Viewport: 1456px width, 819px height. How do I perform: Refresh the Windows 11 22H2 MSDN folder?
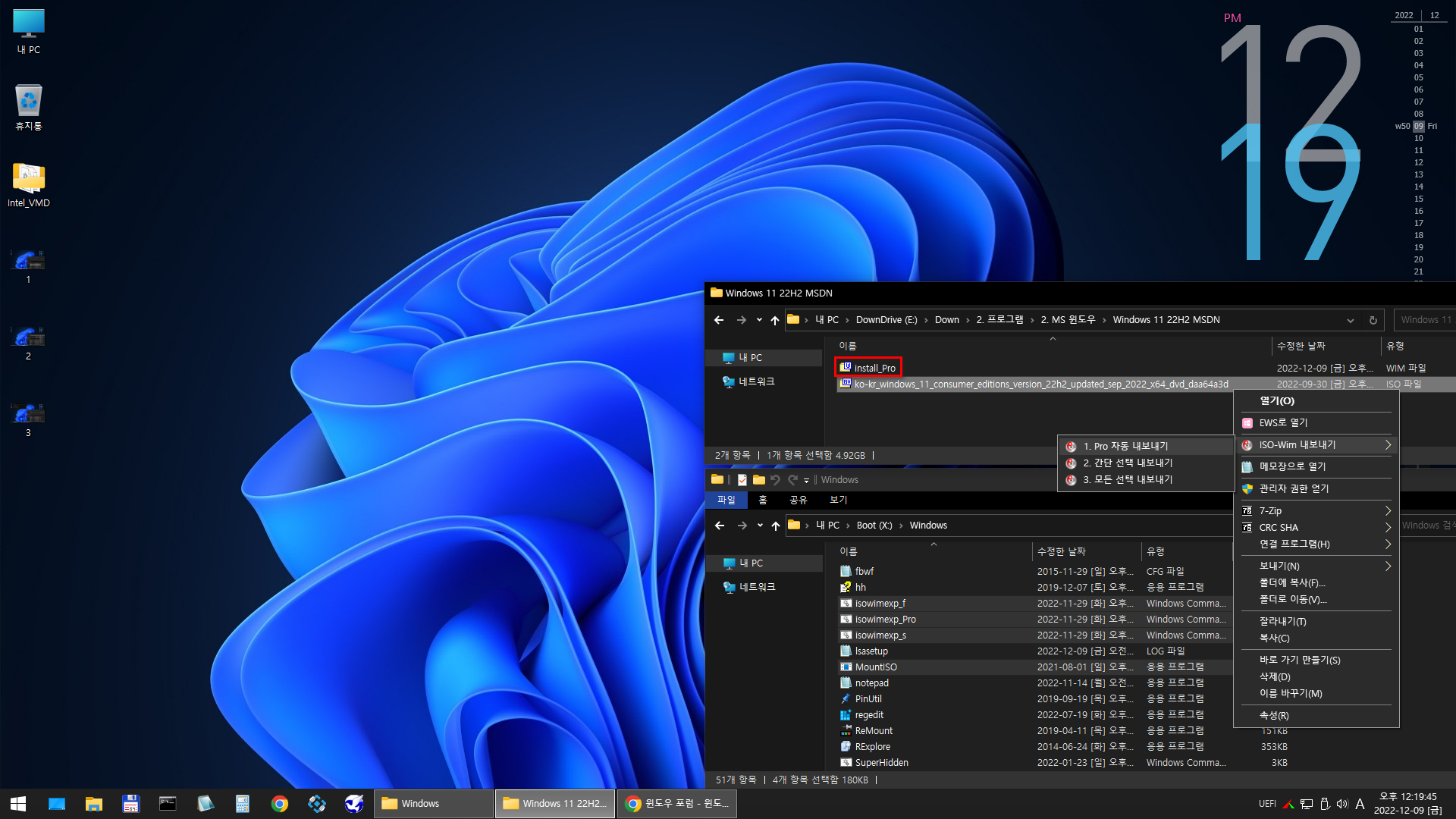1373,320
